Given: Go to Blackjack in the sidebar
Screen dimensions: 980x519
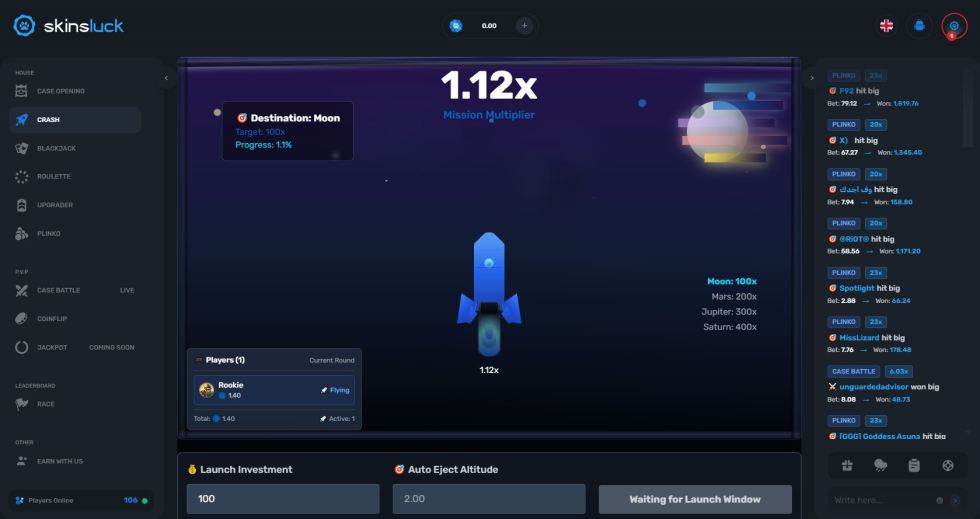Looking at the screenshot, I should [56, 148].
